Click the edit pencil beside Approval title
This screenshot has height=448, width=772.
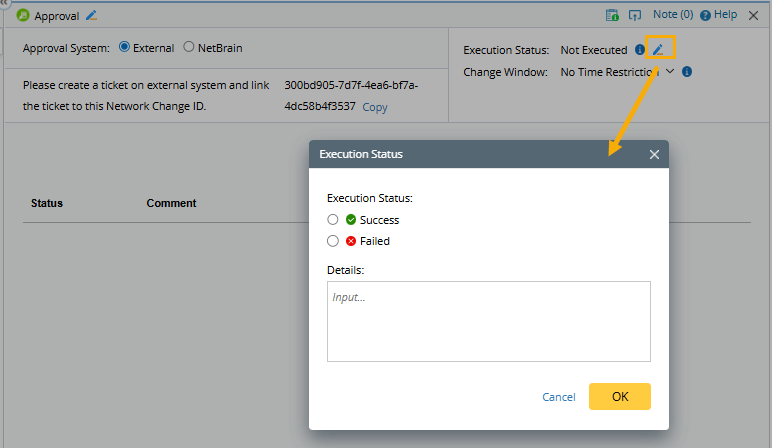(92, 15)
